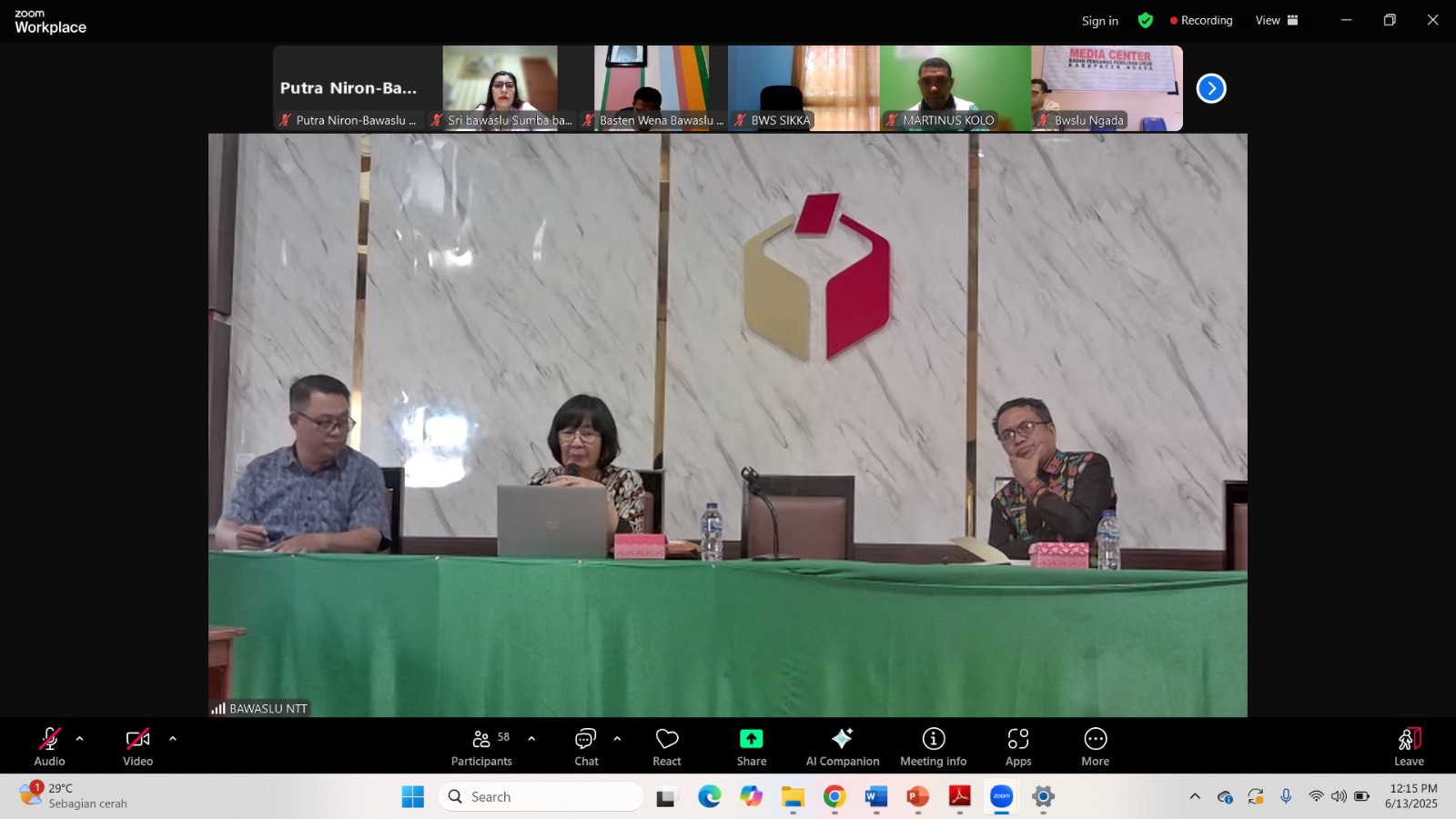Leave the meeting
1456x819 pixels.
1408,746
